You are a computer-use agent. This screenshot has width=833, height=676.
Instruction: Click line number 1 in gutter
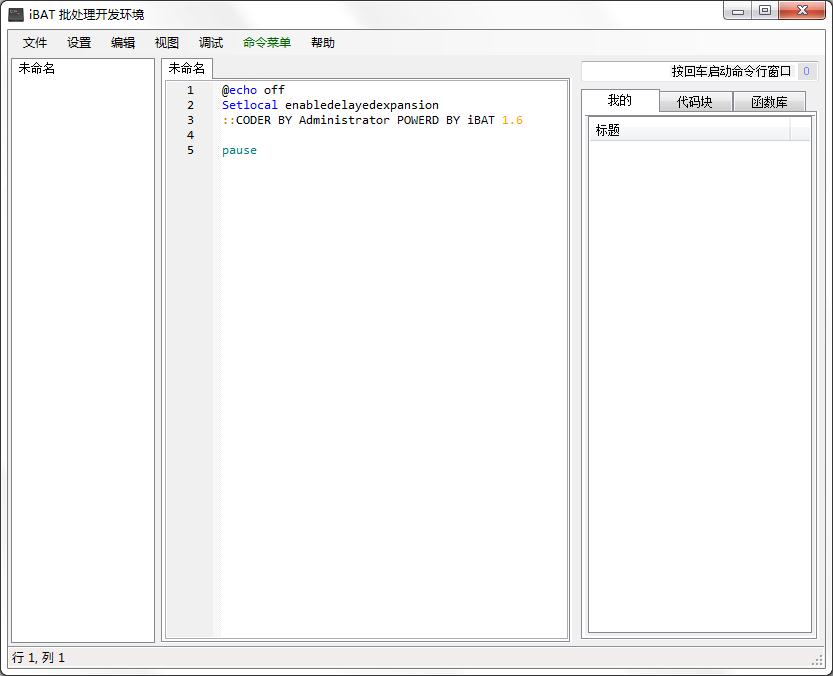point(190,90)
